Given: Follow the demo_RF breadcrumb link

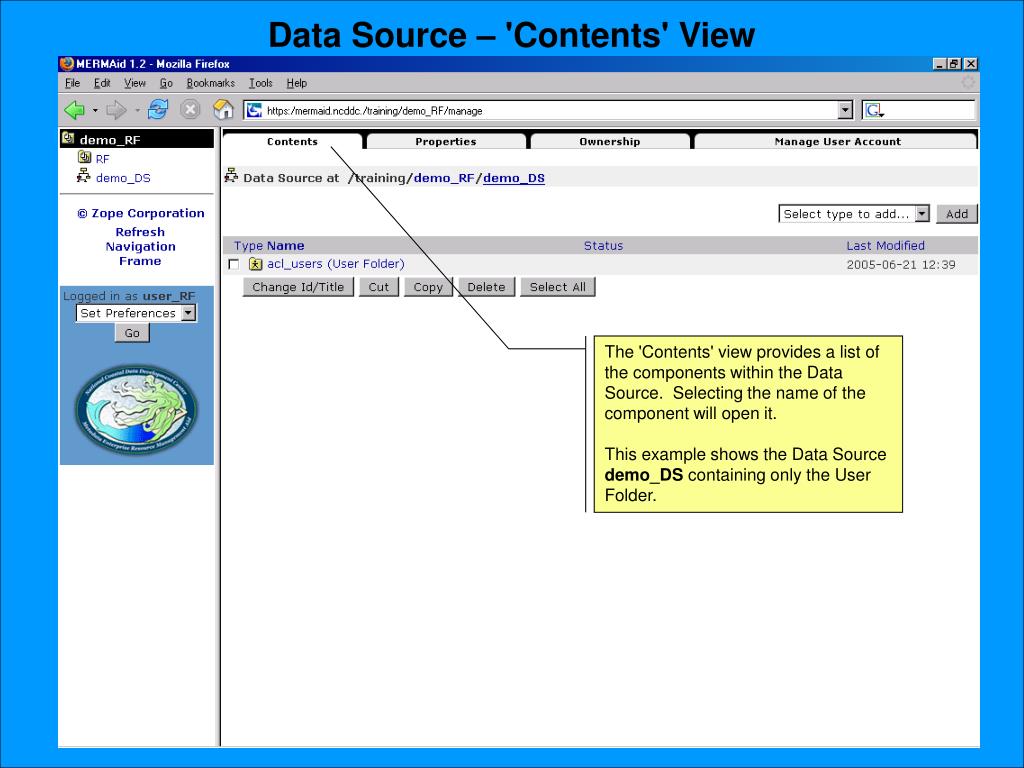Looking at the screenshot, I should tap(444, 178).
